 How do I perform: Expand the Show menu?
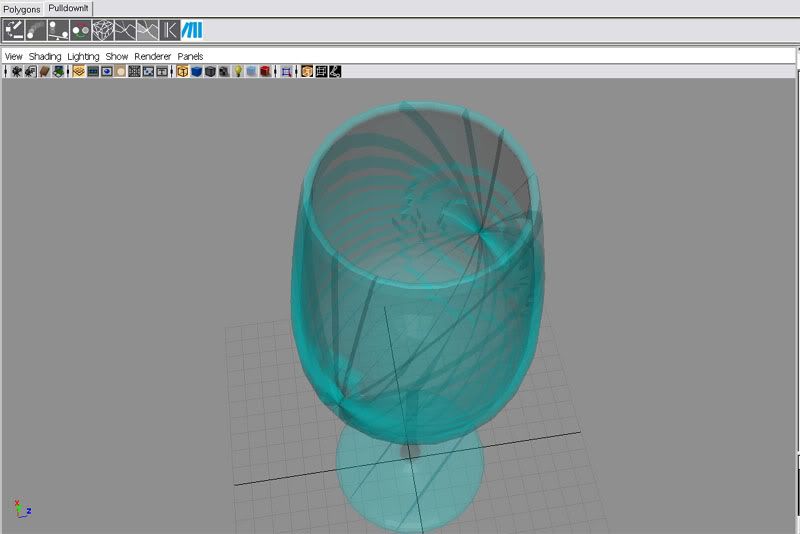click(x=117, y=57)
